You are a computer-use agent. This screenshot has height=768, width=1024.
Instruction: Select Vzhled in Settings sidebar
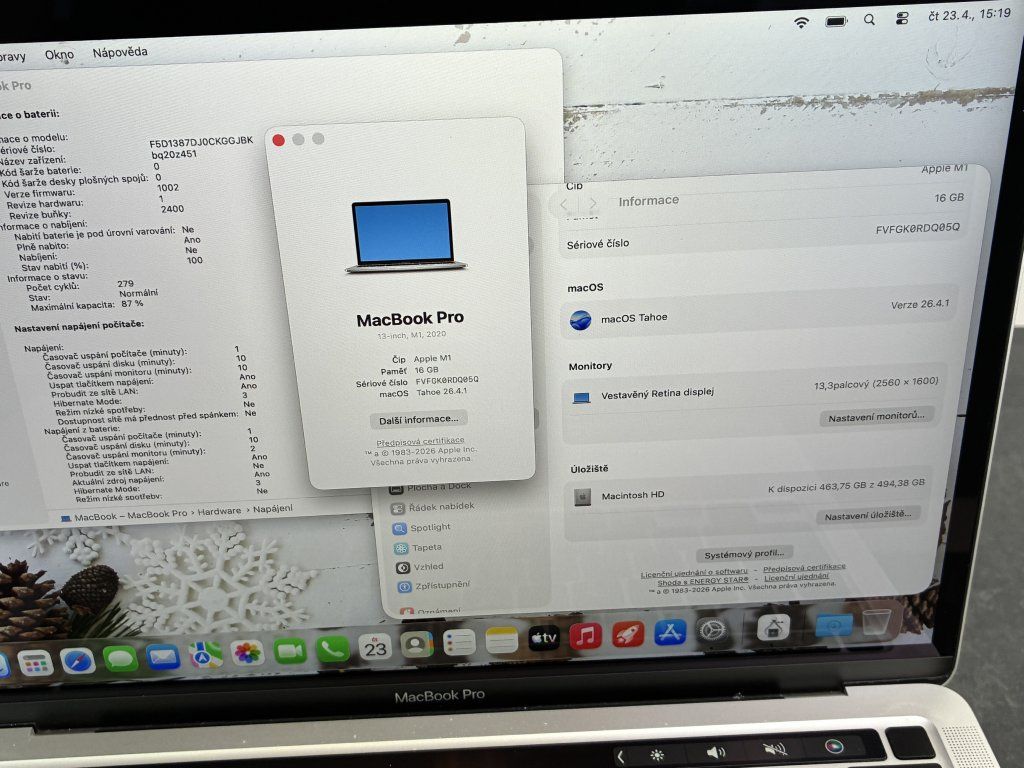pyautogui.click(x=421, y=567)
